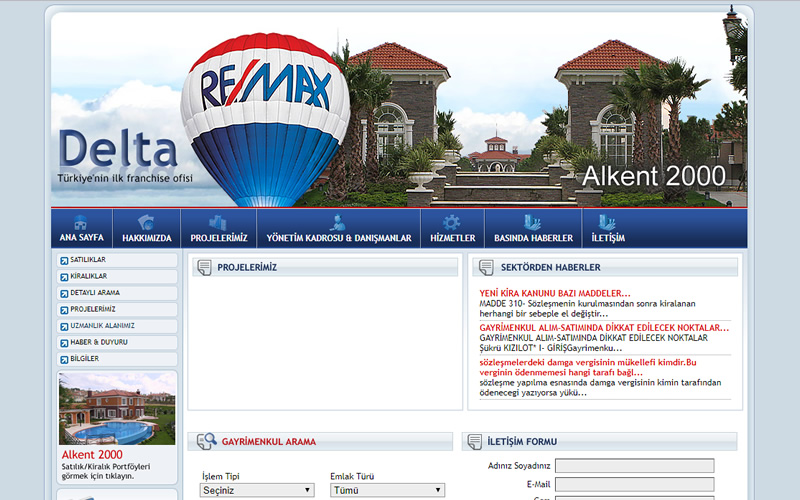This screenshot has width=800, height=500.
Task: Click the Türkiye'nin ilk franchise ofisi tagline
Action: tap(125, 178)
